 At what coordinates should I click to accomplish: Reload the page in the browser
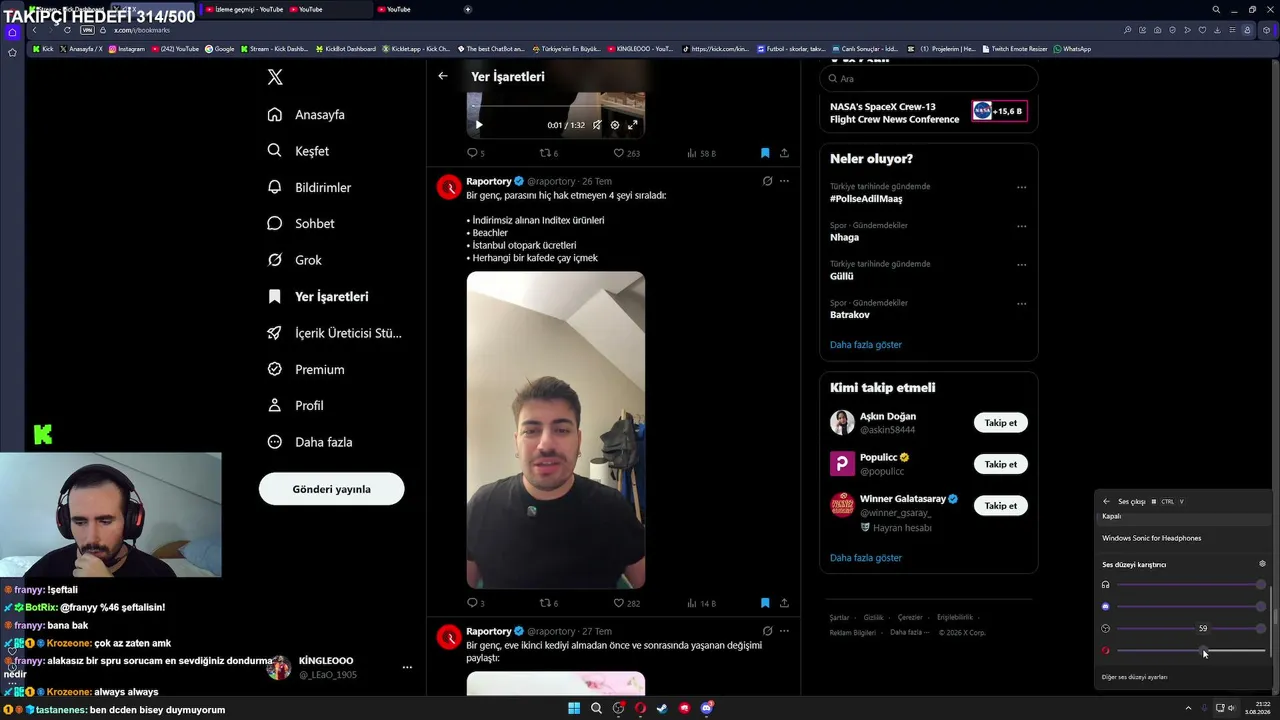(67, 30)
